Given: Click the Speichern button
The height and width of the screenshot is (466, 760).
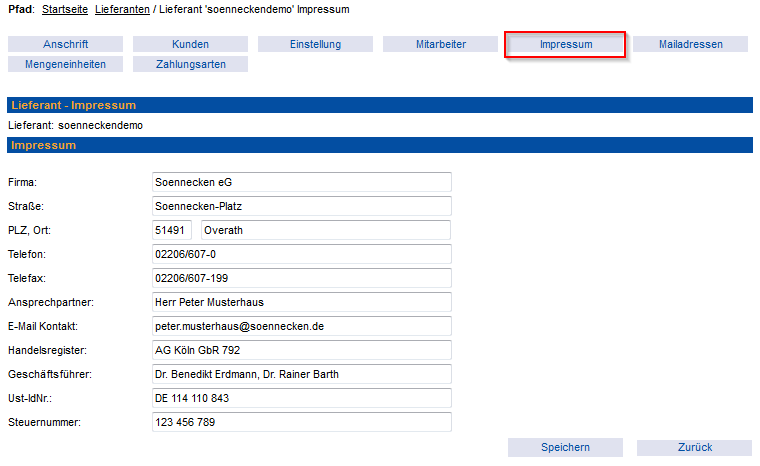Looking at the screenshot, I should [566, 447].
